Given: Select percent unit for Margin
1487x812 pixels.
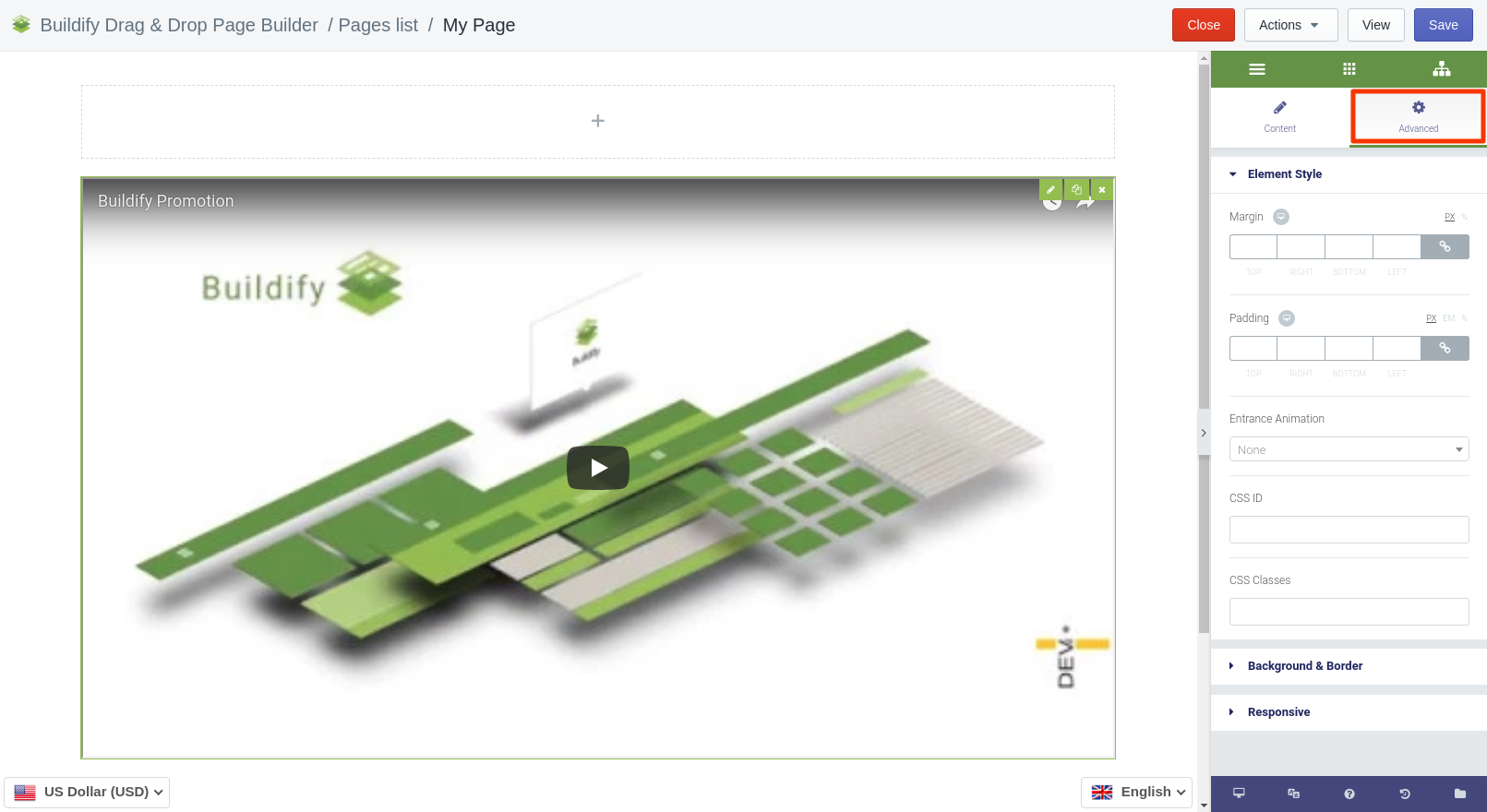Looking at the screenshot, I should coord(1464,217).
